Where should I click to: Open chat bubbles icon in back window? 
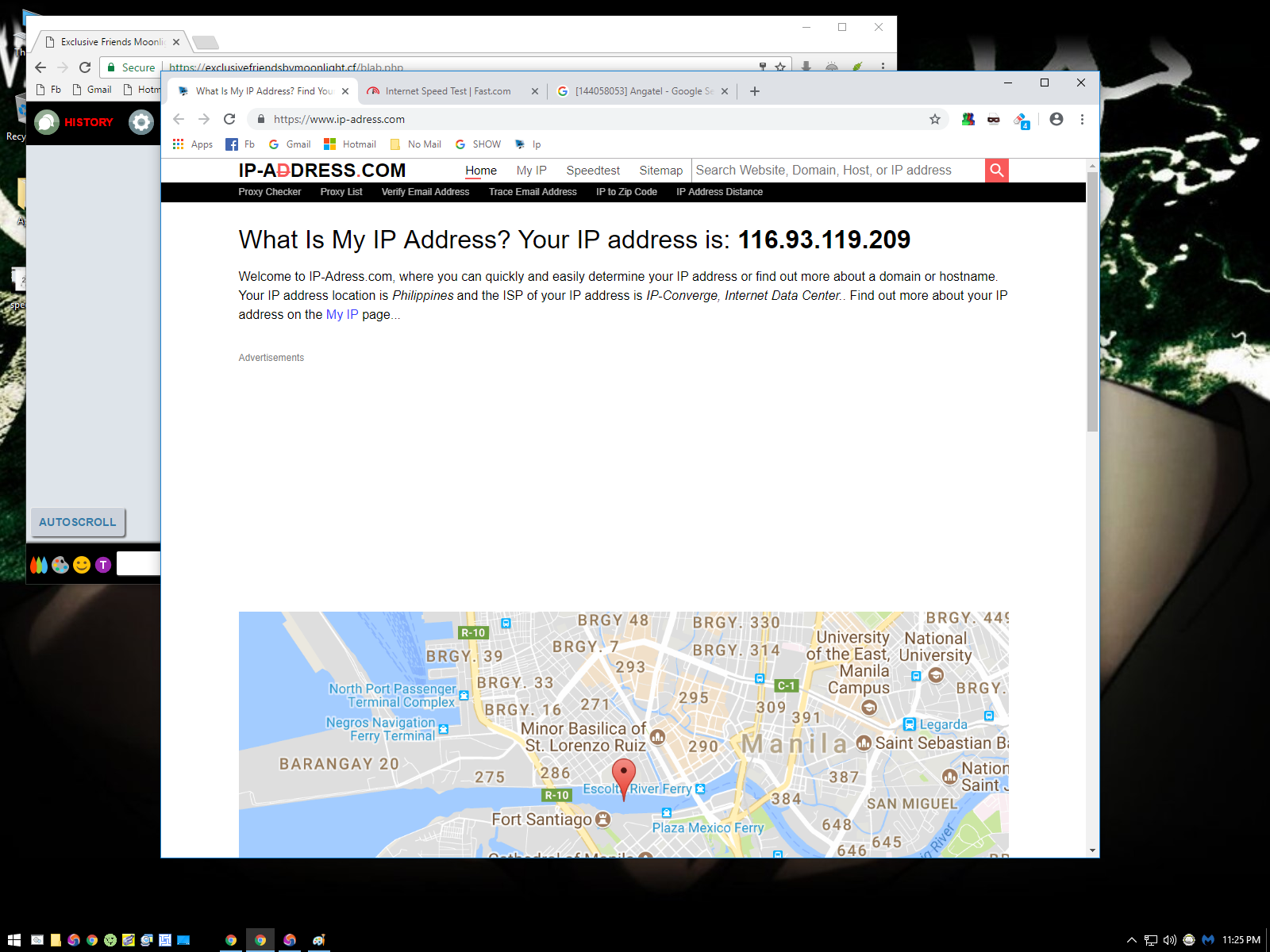coord(48,122)
